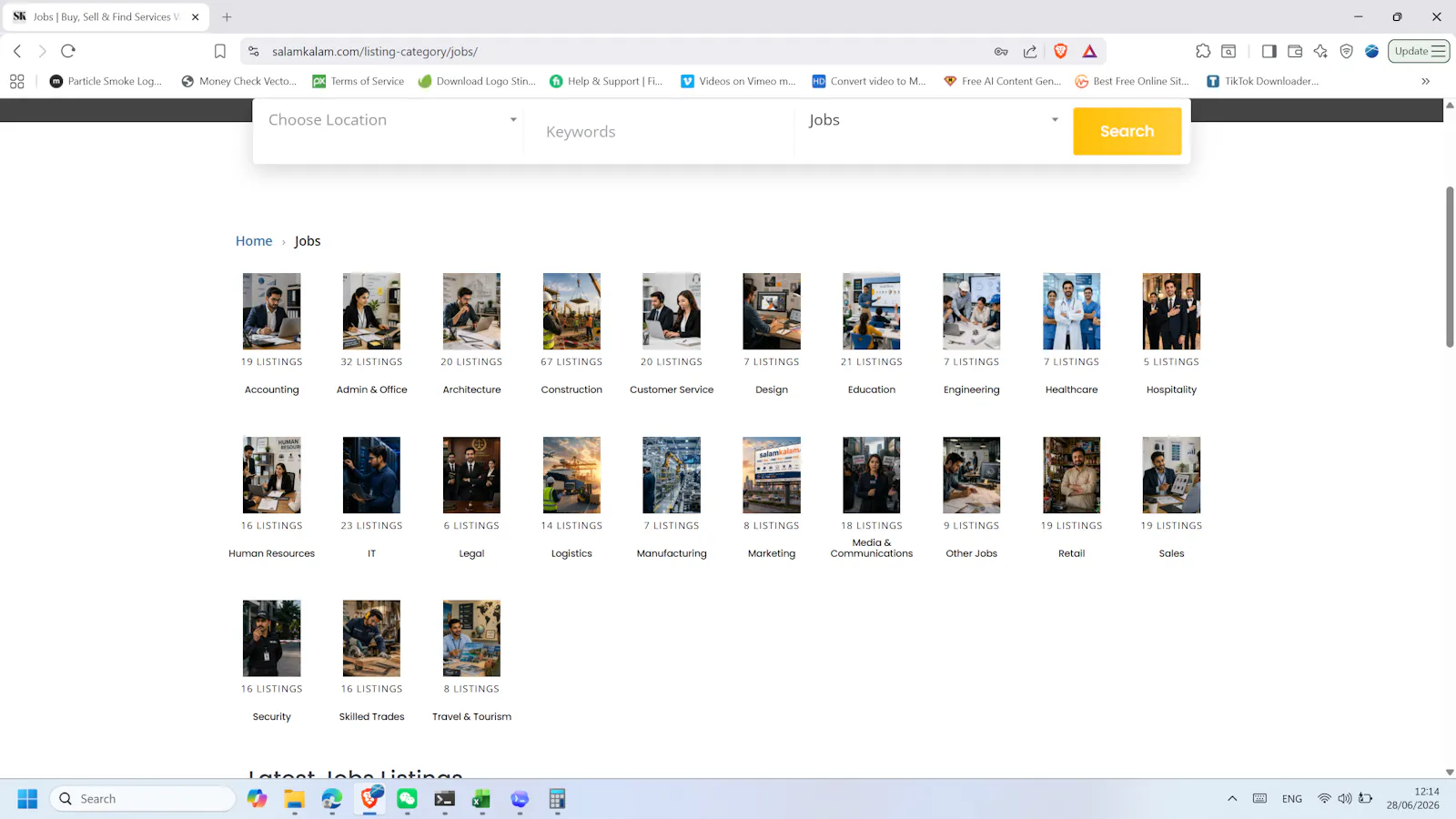This screenshot has width=1456, height=819.
Task: Expand the Jobs category dropdown
Action: [x=934, y=120]
